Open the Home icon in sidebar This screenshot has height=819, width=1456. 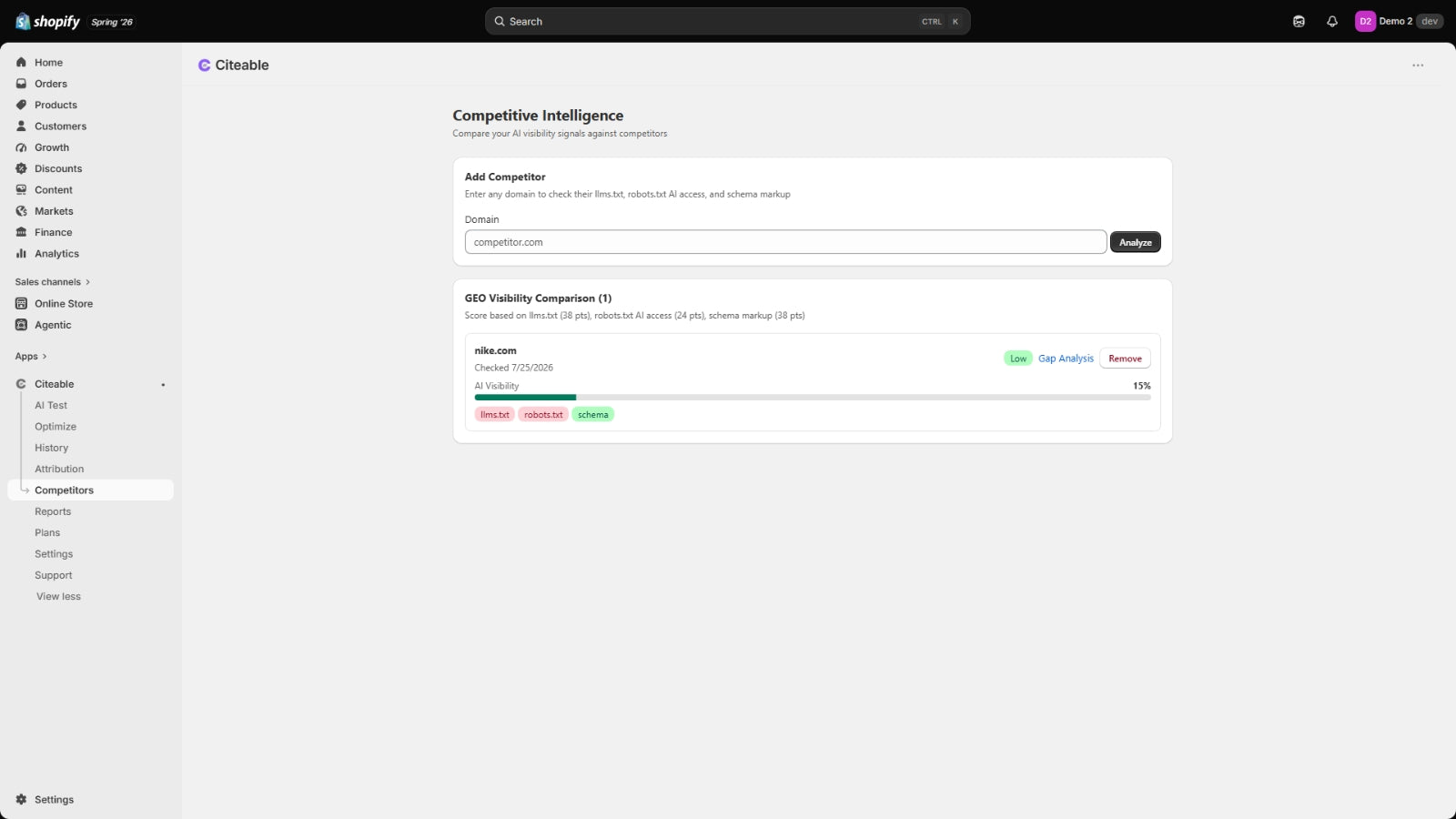(x=21, y=63)
